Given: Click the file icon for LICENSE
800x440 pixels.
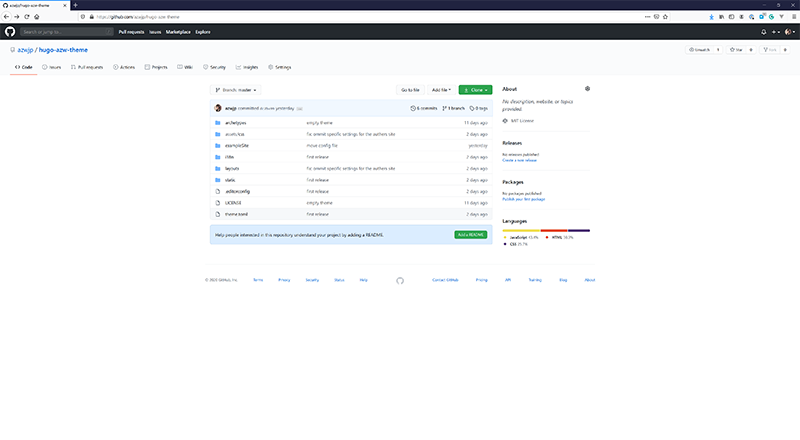Looking at the screenshot, I should click(218, 203).
